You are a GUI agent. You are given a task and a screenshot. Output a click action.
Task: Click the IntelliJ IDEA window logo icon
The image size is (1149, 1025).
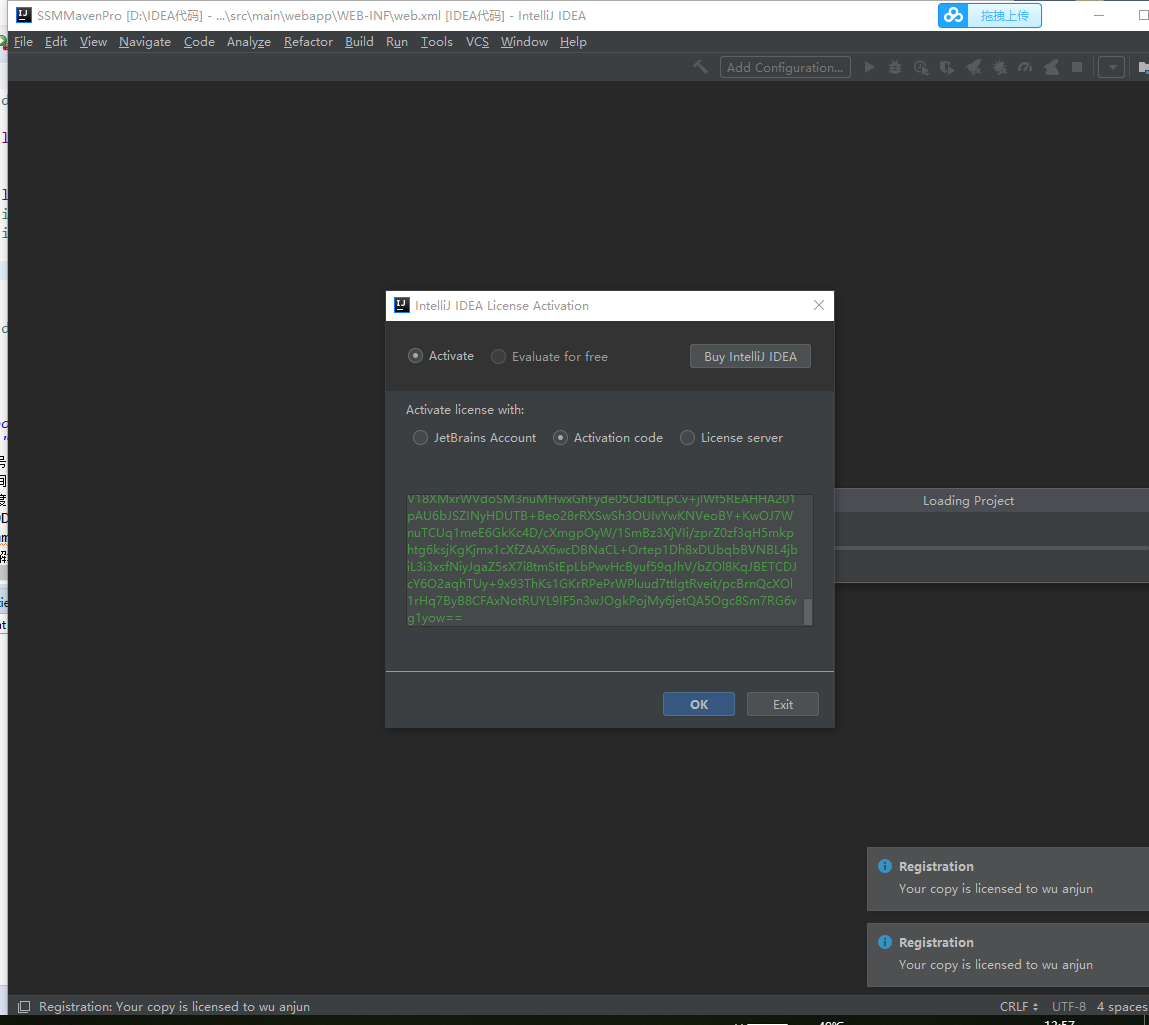pos(24,15)
